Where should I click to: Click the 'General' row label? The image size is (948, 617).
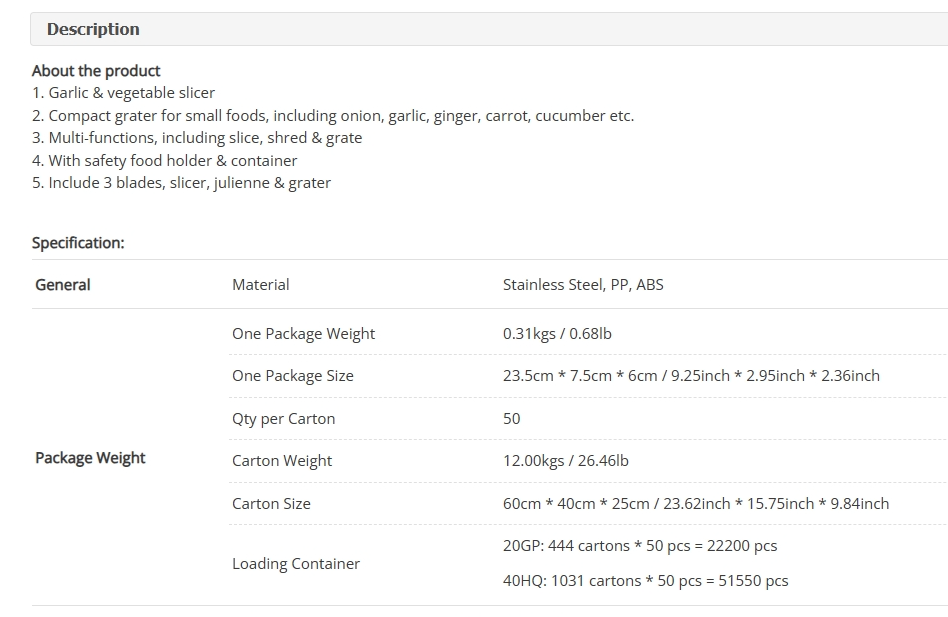pos(63,285)
